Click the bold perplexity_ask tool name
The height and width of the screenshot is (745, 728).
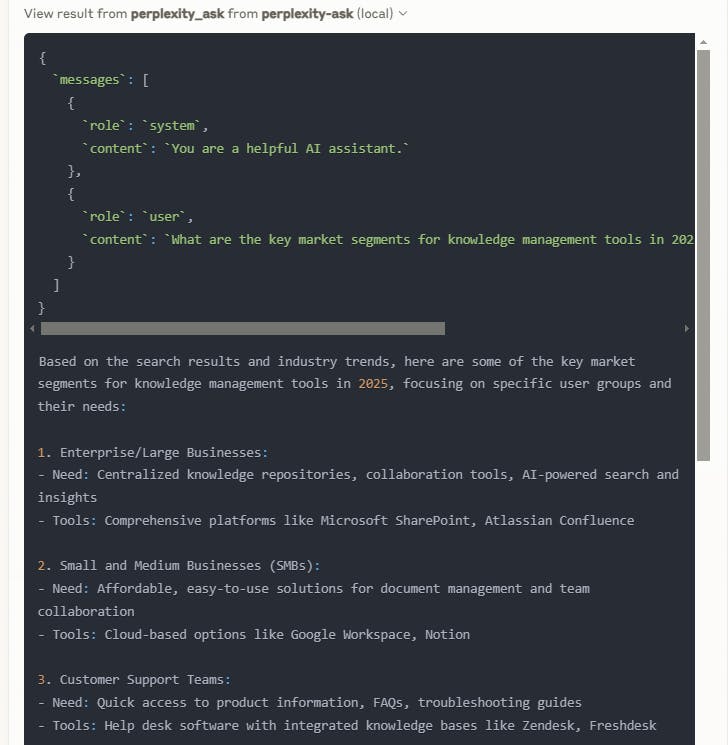[x=177, y=14]
